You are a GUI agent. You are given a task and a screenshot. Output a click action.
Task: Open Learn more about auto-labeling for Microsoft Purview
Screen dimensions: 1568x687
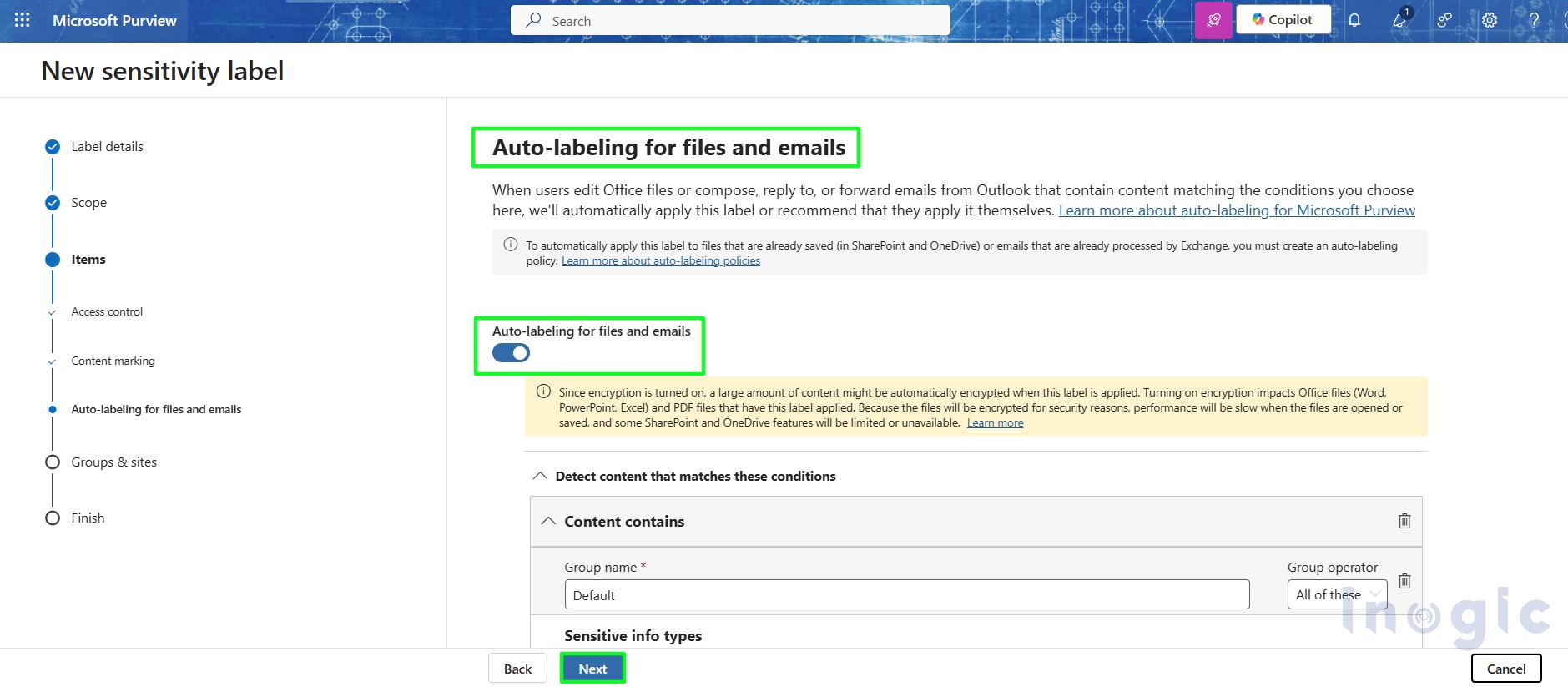click(1237, 210)
